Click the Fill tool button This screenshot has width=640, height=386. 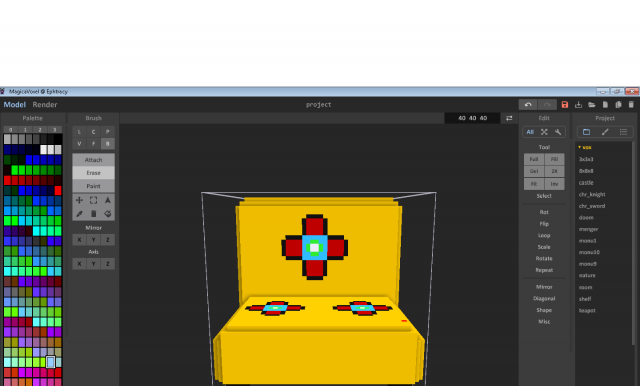554,159
